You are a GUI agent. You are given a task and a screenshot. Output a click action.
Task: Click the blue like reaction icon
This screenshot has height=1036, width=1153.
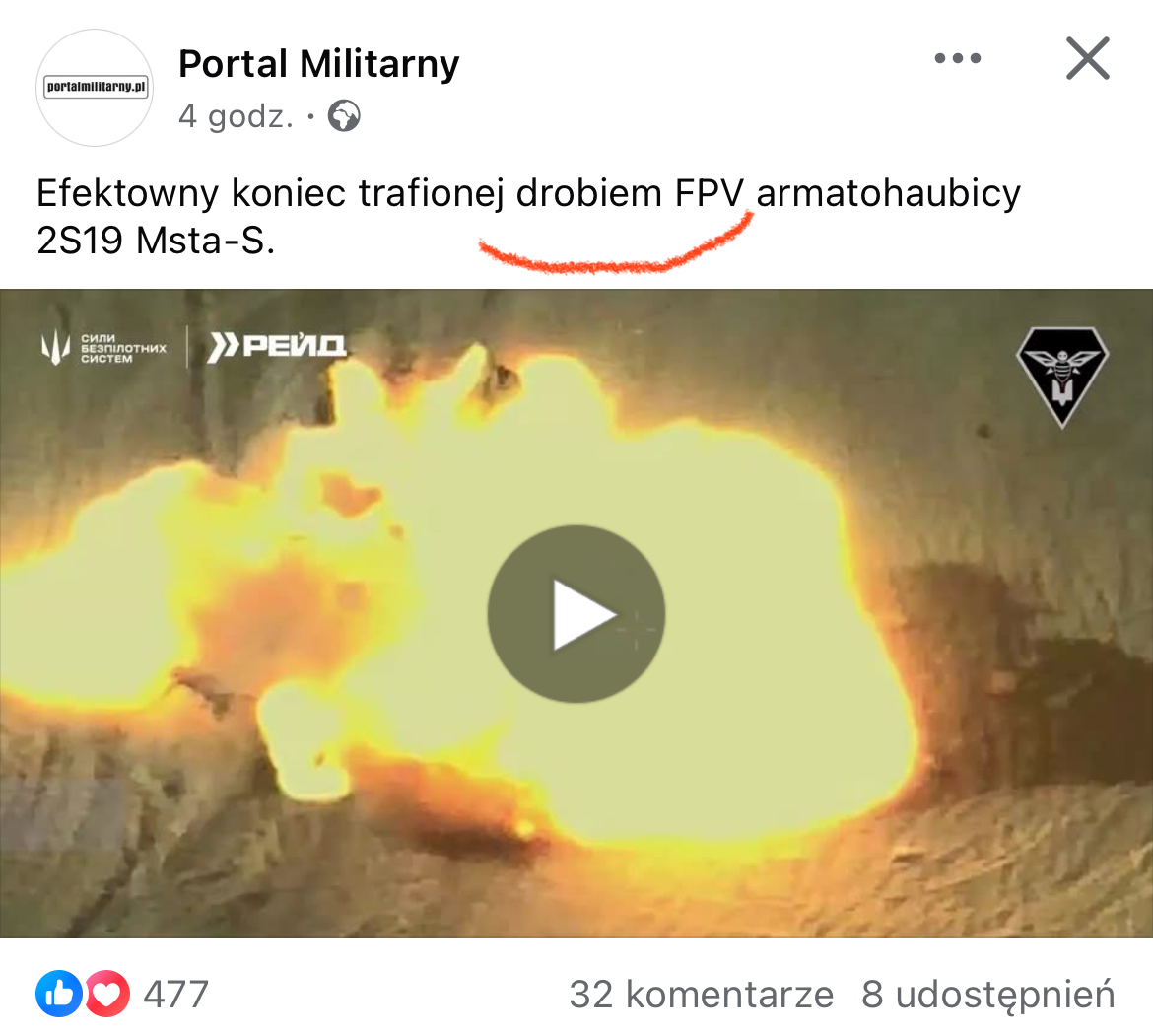59,994
